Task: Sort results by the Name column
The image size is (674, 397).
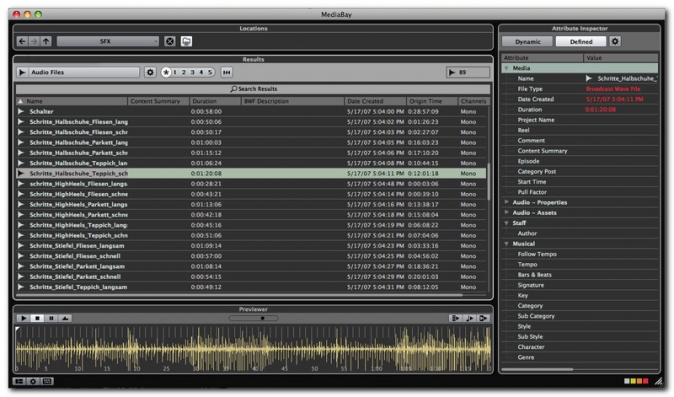Action: click(72, 101)
